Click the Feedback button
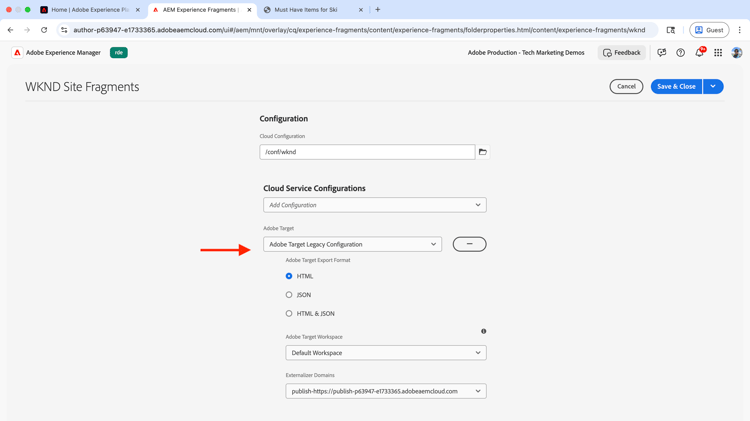The image size is (750, 421). [621, 53]
